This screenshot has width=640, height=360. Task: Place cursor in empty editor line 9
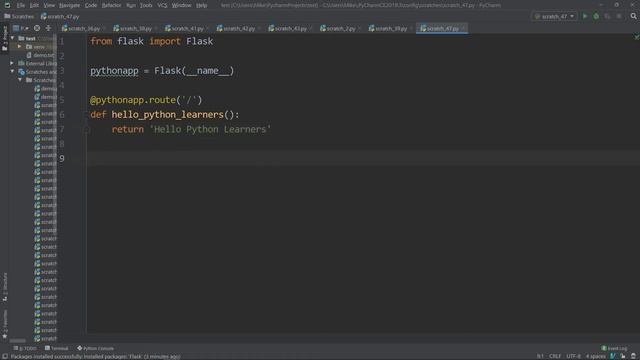[x=362, y=158]
